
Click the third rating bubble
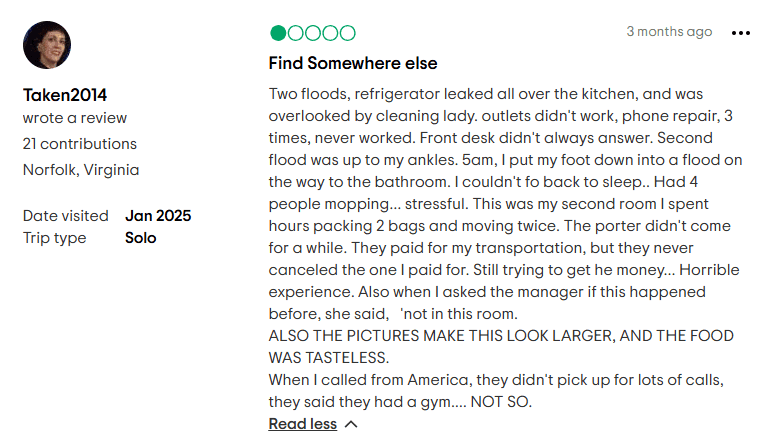pos(313,33)
